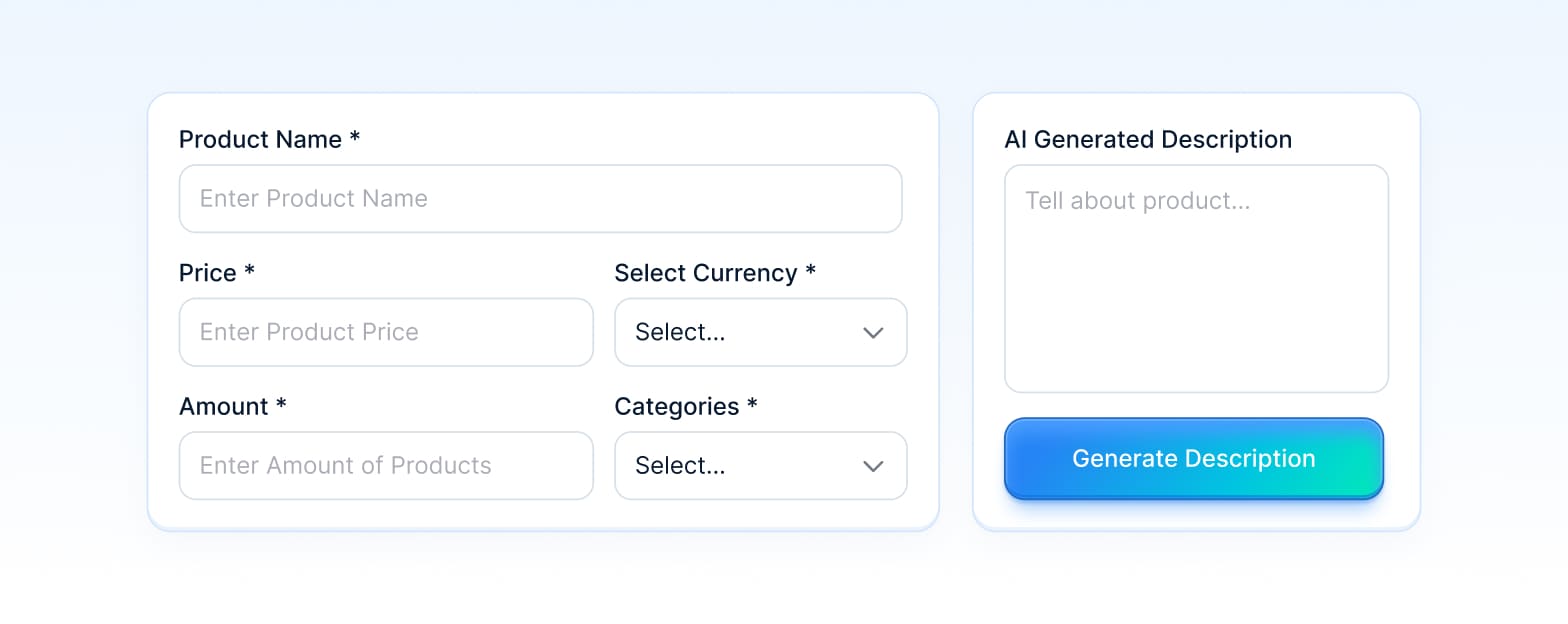Click the currency dropdown chevron icon
The height and width of the screenshot is (624, 1568).
872,332
